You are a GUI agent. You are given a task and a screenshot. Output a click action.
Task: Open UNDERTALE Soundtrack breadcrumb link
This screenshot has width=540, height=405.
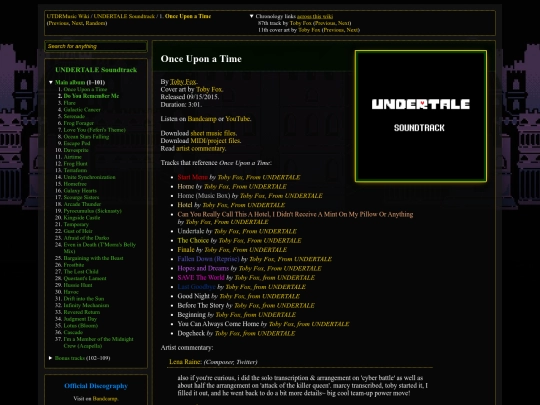coord(124,16)
